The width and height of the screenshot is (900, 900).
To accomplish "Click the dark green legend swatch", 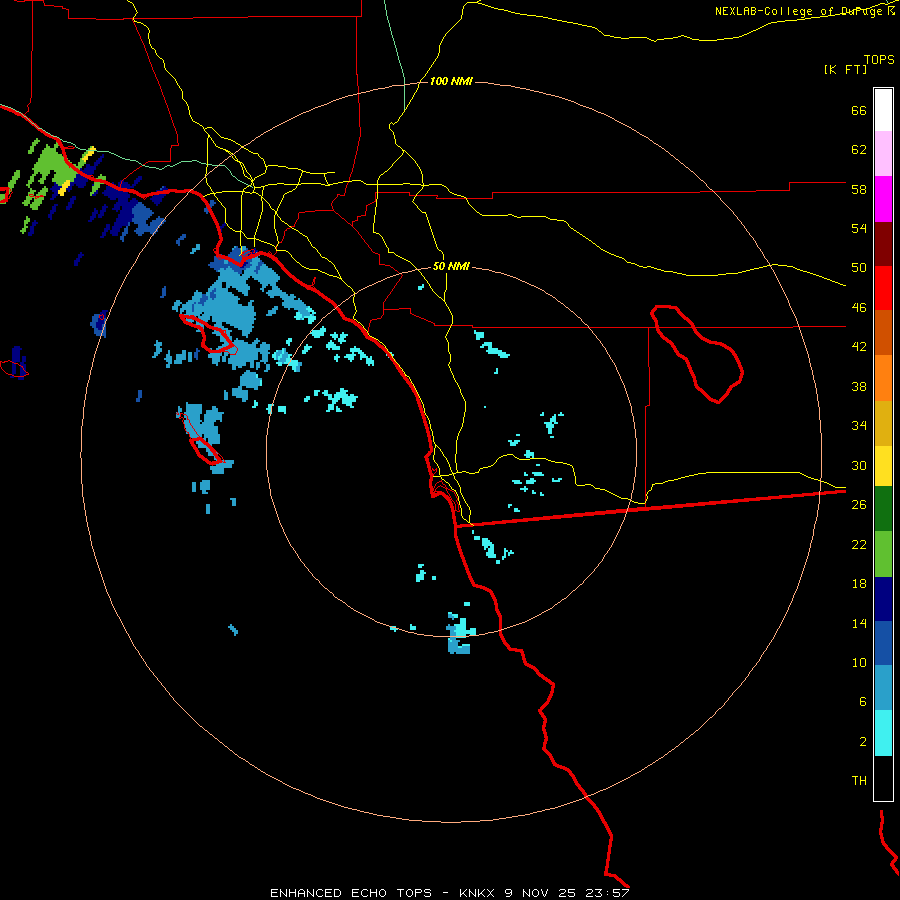I will [x=883, y=509].
